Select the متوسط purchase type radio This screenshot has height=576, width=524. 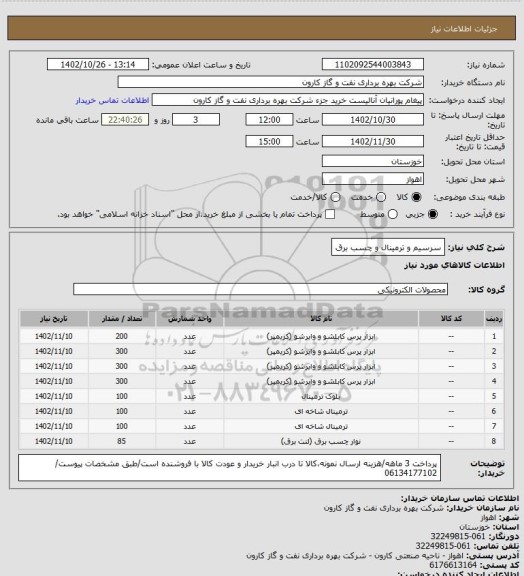click(392, 214)
